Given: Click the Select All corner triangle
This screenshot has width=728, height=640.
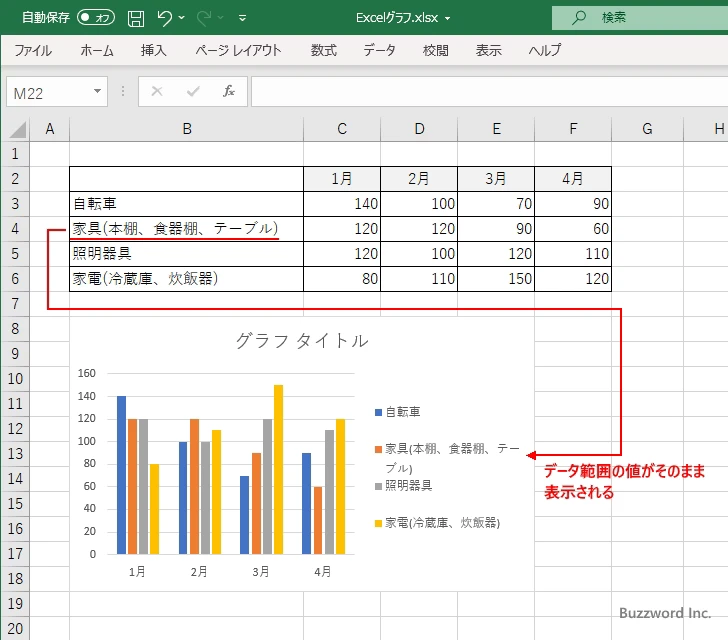Looking at the screenshot, I should pos(18,129).
